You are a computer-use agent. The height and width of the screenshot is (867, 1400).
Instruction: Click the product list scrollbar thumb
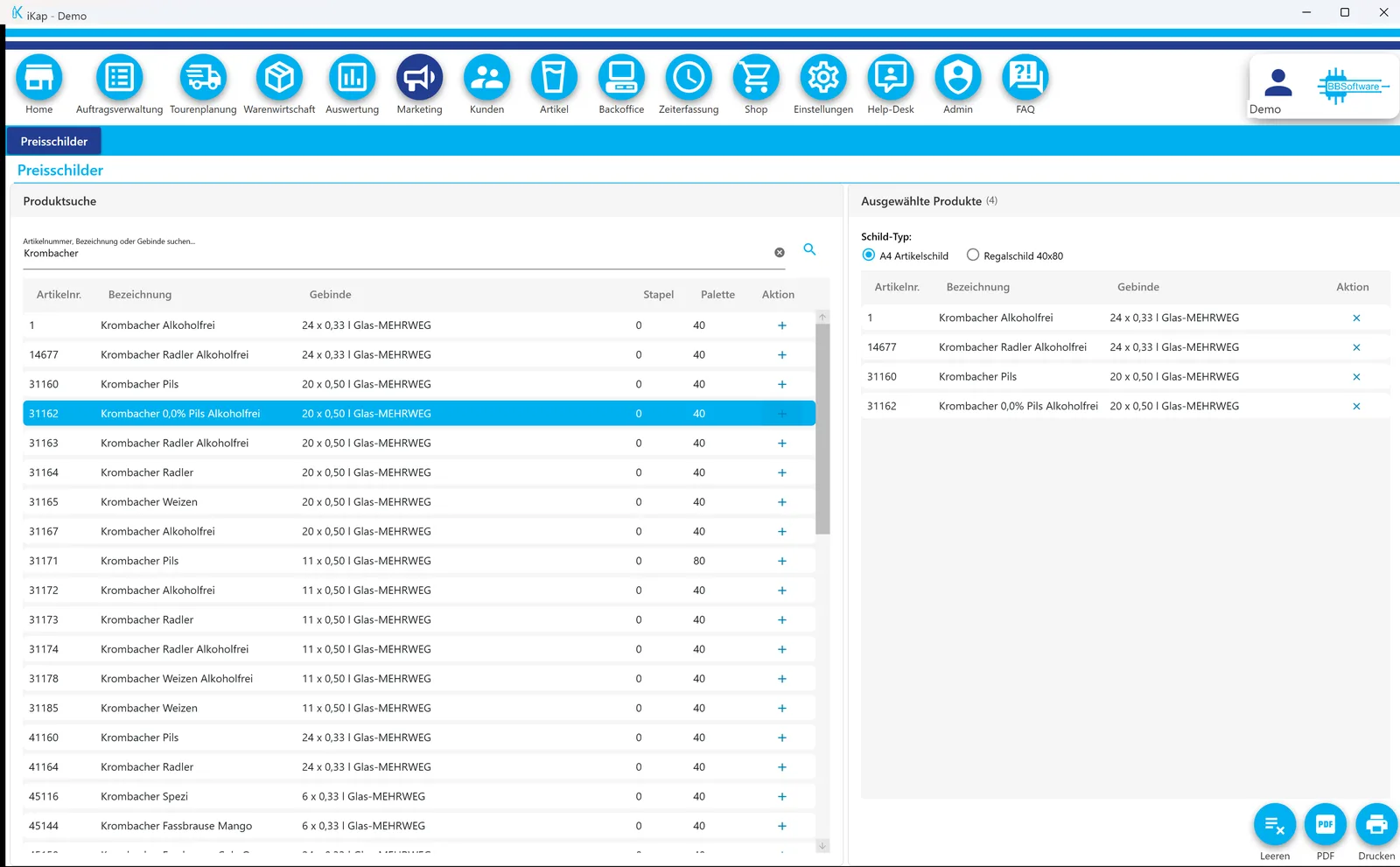point(822,429)
